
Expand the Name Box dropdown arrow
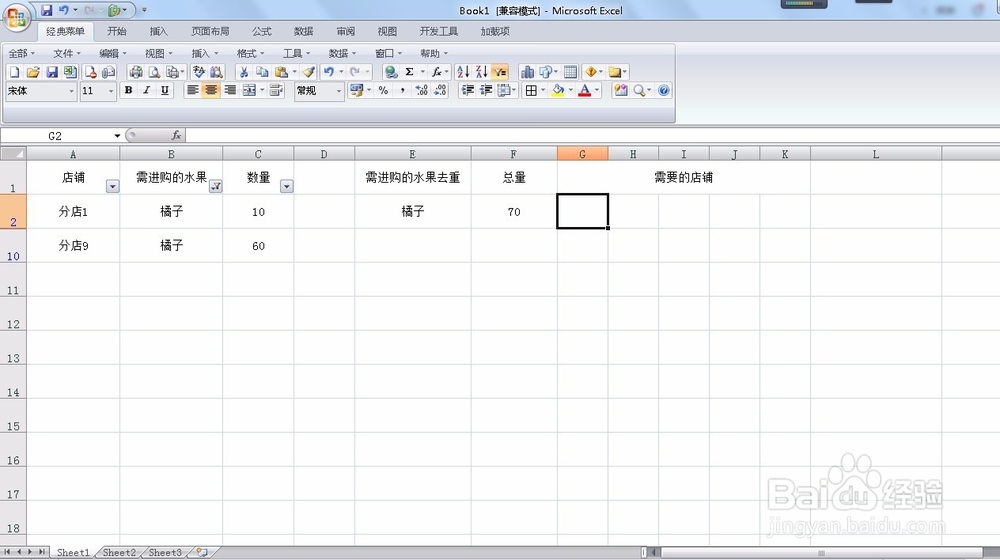[117, 136]
